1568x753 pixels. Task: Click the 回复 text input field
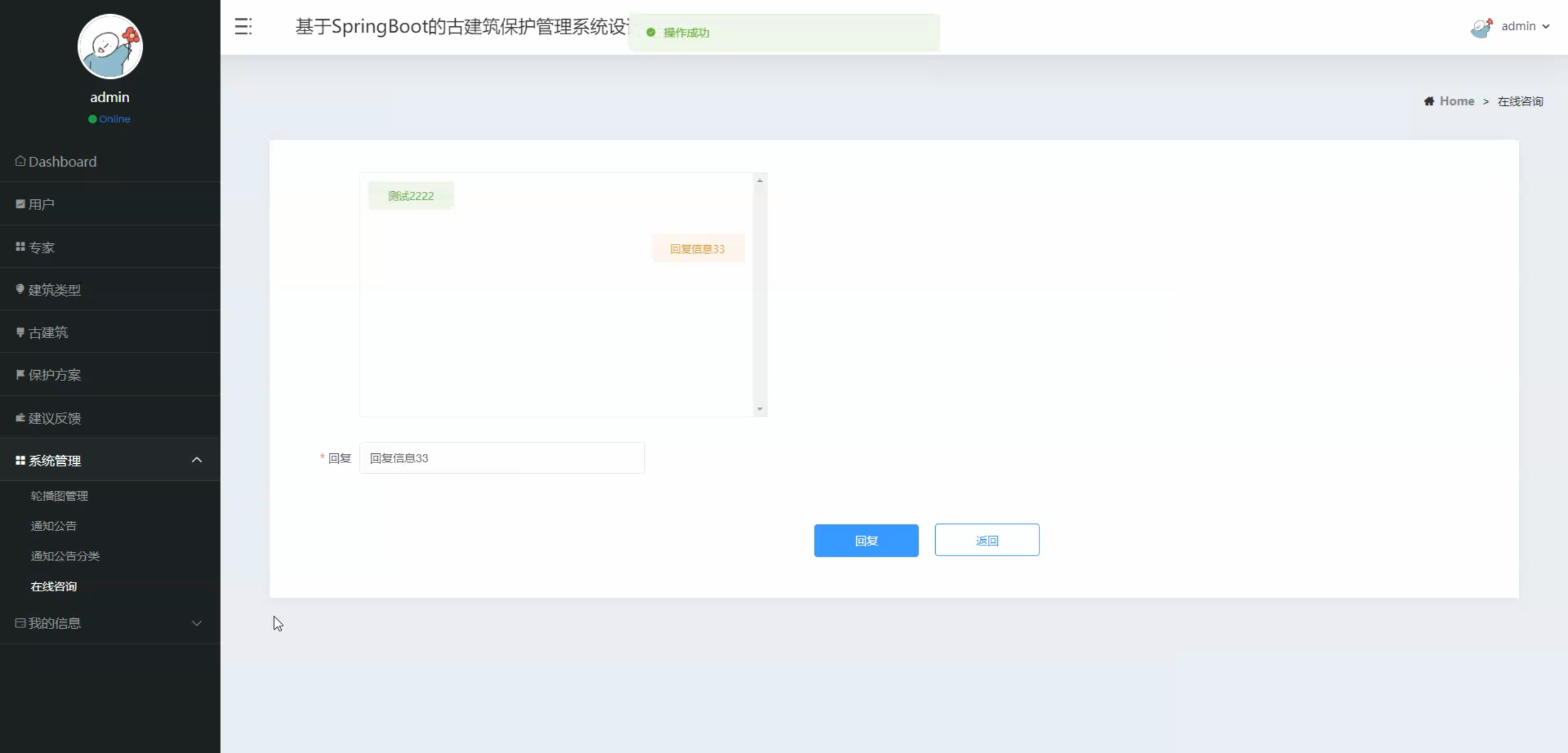[x=502, y=458]
